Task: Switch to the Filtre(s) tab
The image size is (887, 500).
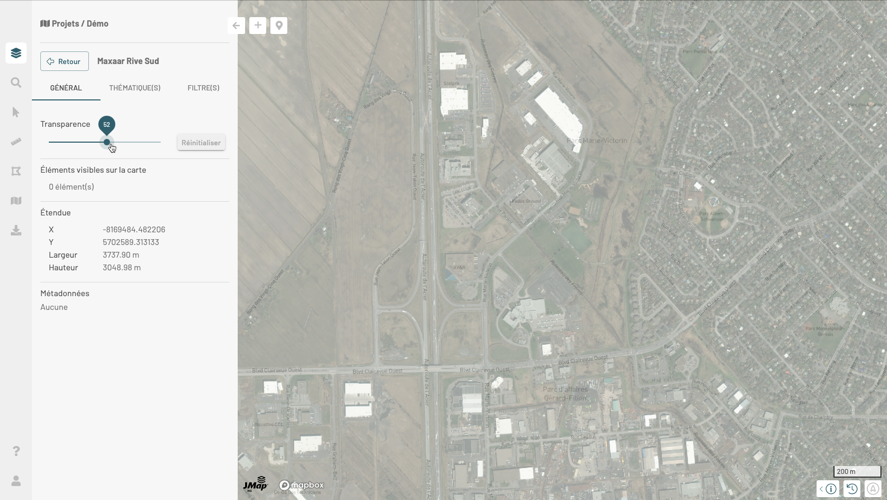Action: tap(203, 88)
